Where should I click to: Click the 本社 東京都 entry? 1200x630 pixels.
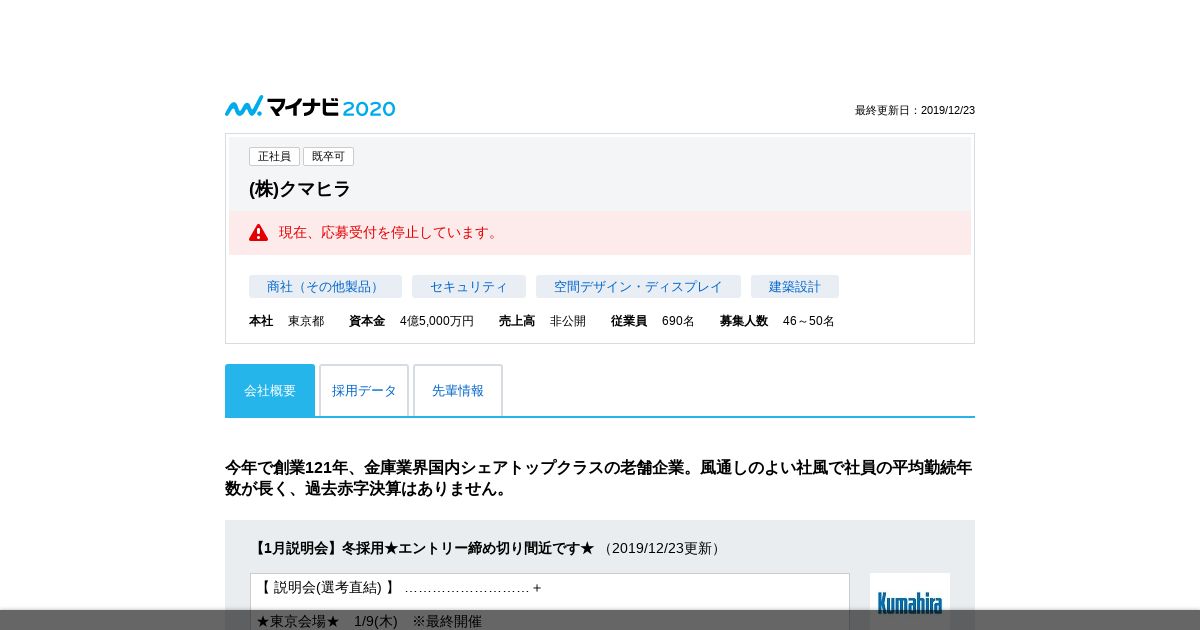(286, 321)
